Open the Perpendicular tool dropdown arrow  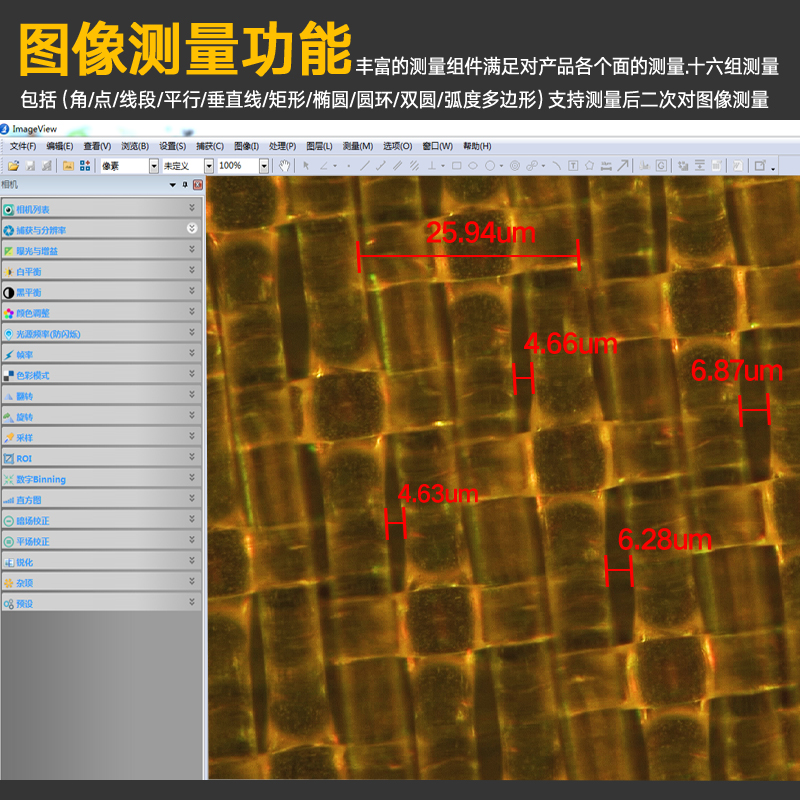(x=443, y=166)
